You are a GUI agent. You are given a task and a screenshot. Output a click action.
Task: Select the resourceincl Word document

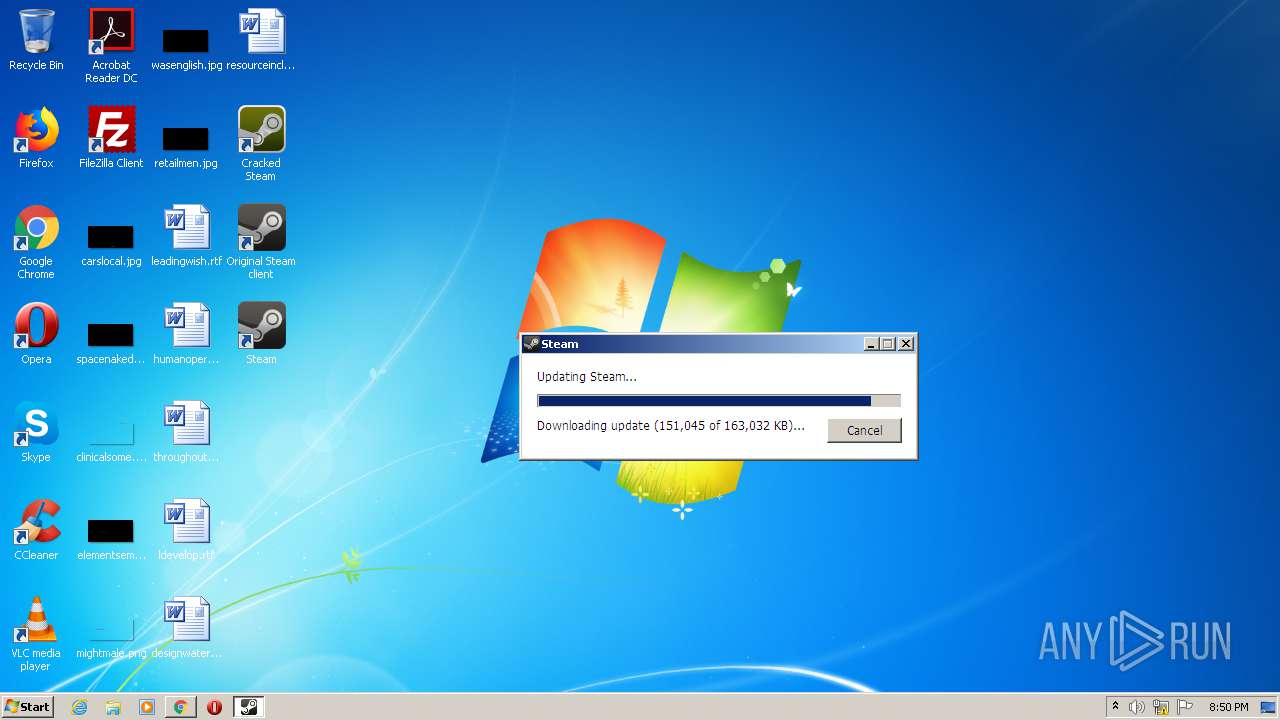pos(261,40)
